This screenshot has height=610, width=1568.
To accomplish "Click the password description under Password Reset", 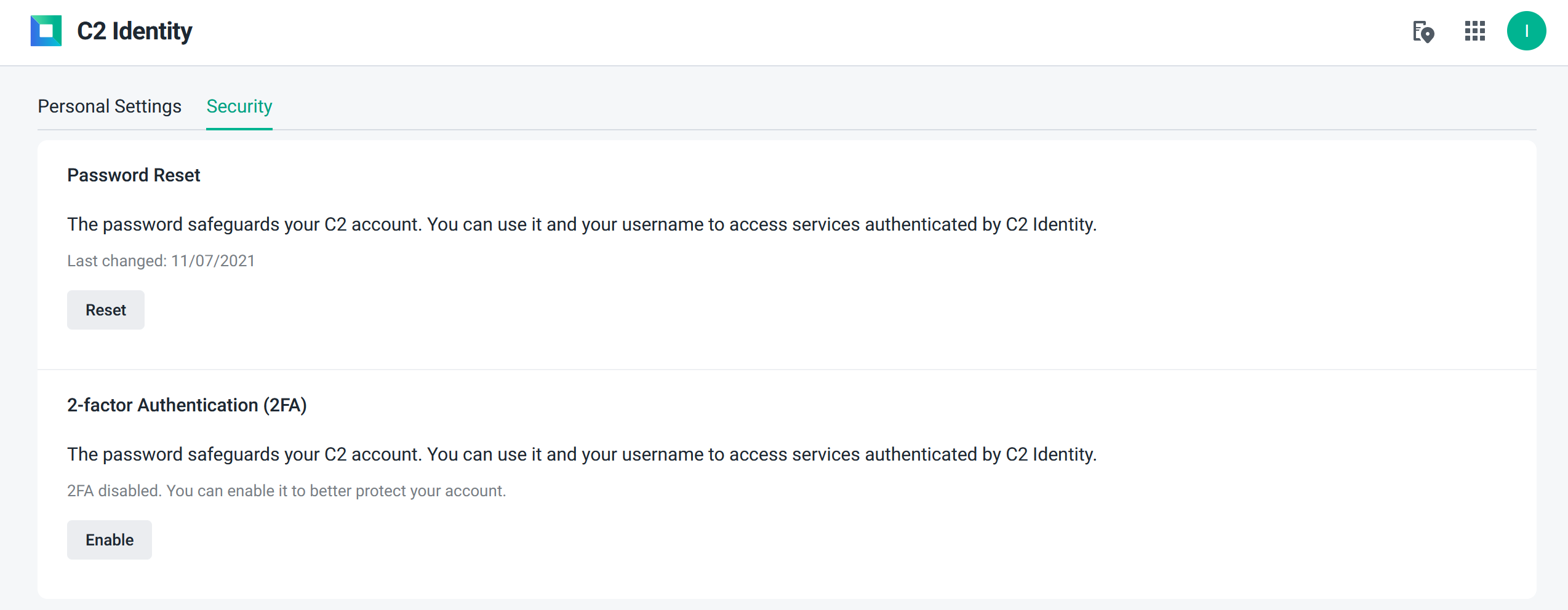I will point(582,224).
